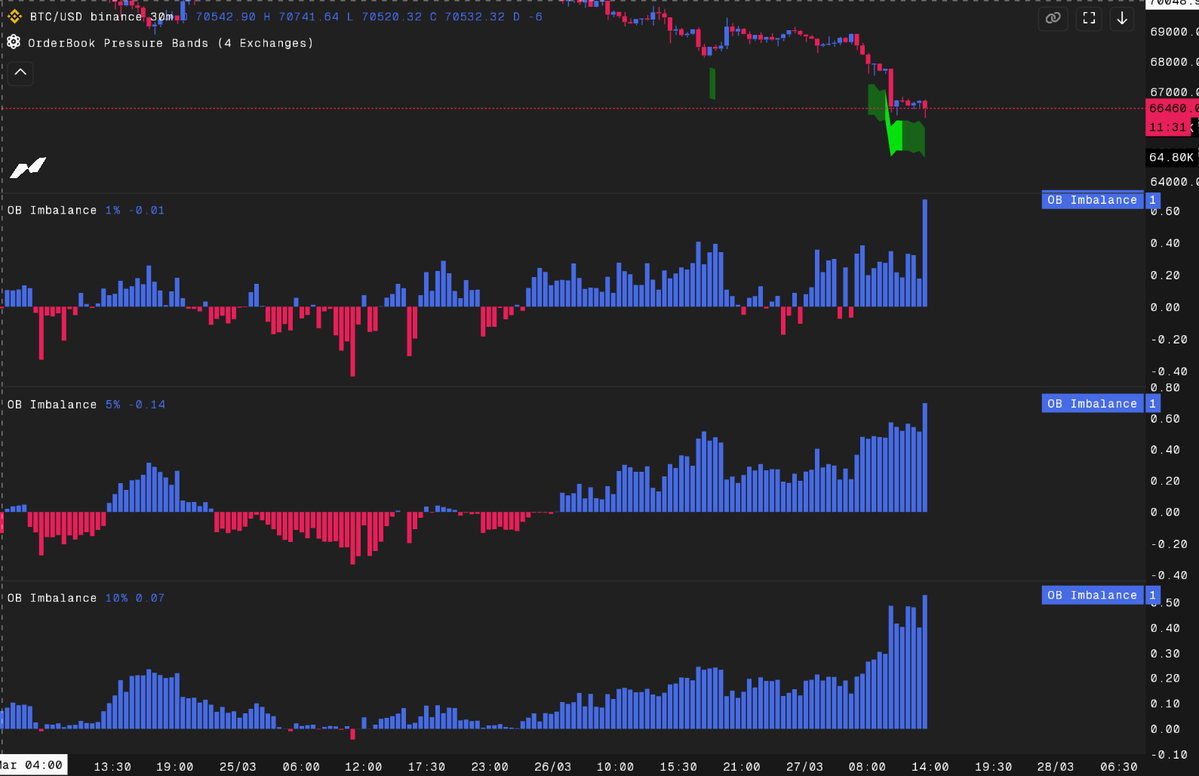Click the 0.07 value in 10% legend
Viewport: 1199px width, 776px height.
pos(150,598)
